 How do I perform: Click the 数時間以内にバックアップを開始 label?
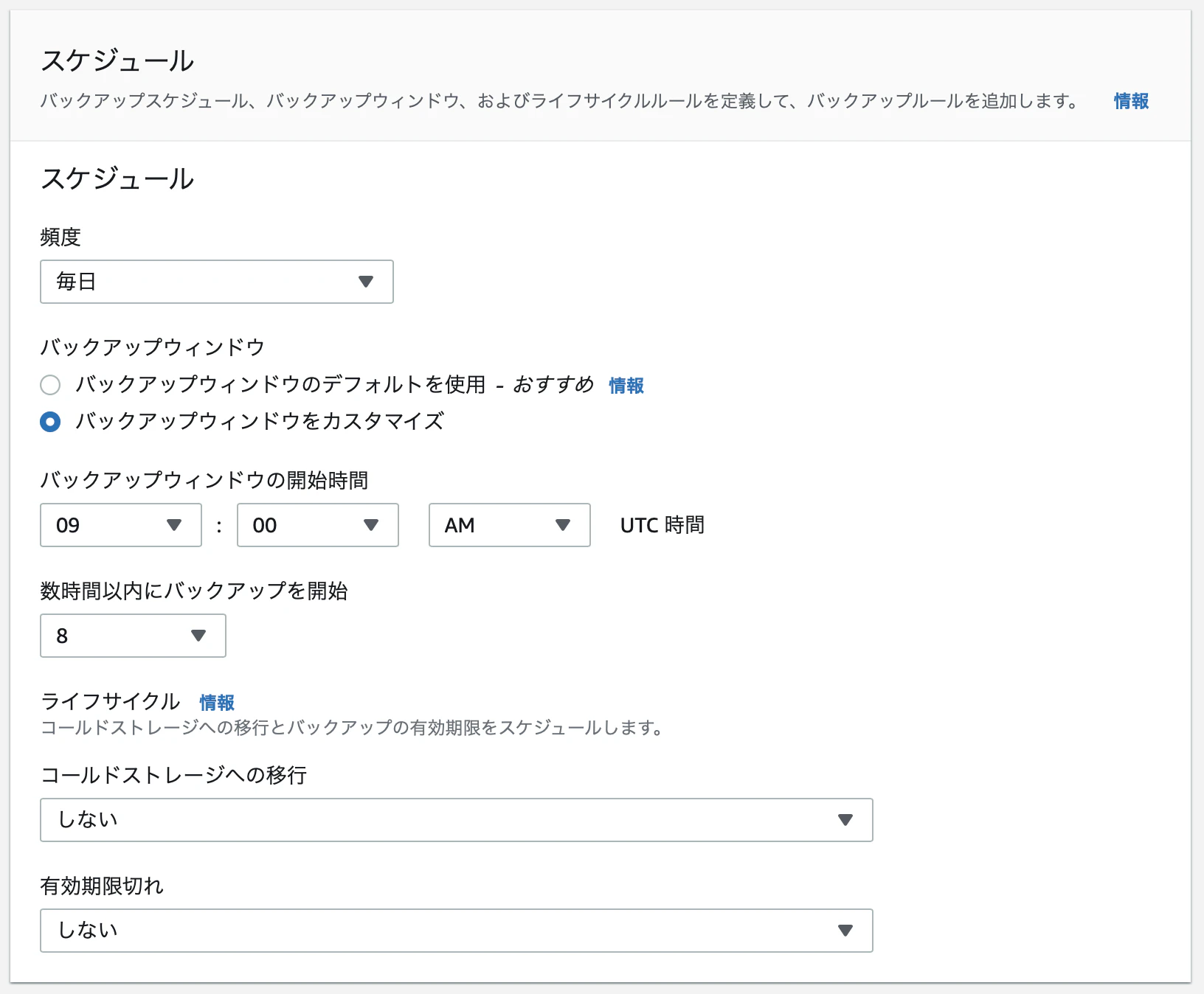(x=194, y=591)
